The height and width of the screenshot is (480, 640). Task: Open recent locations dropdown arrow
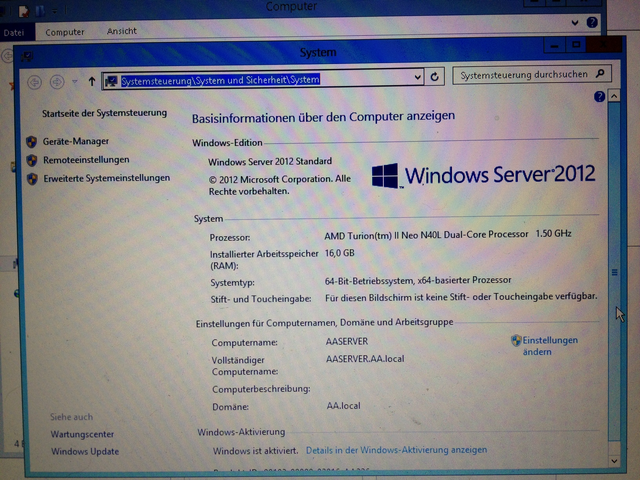[x=75, y=82]
